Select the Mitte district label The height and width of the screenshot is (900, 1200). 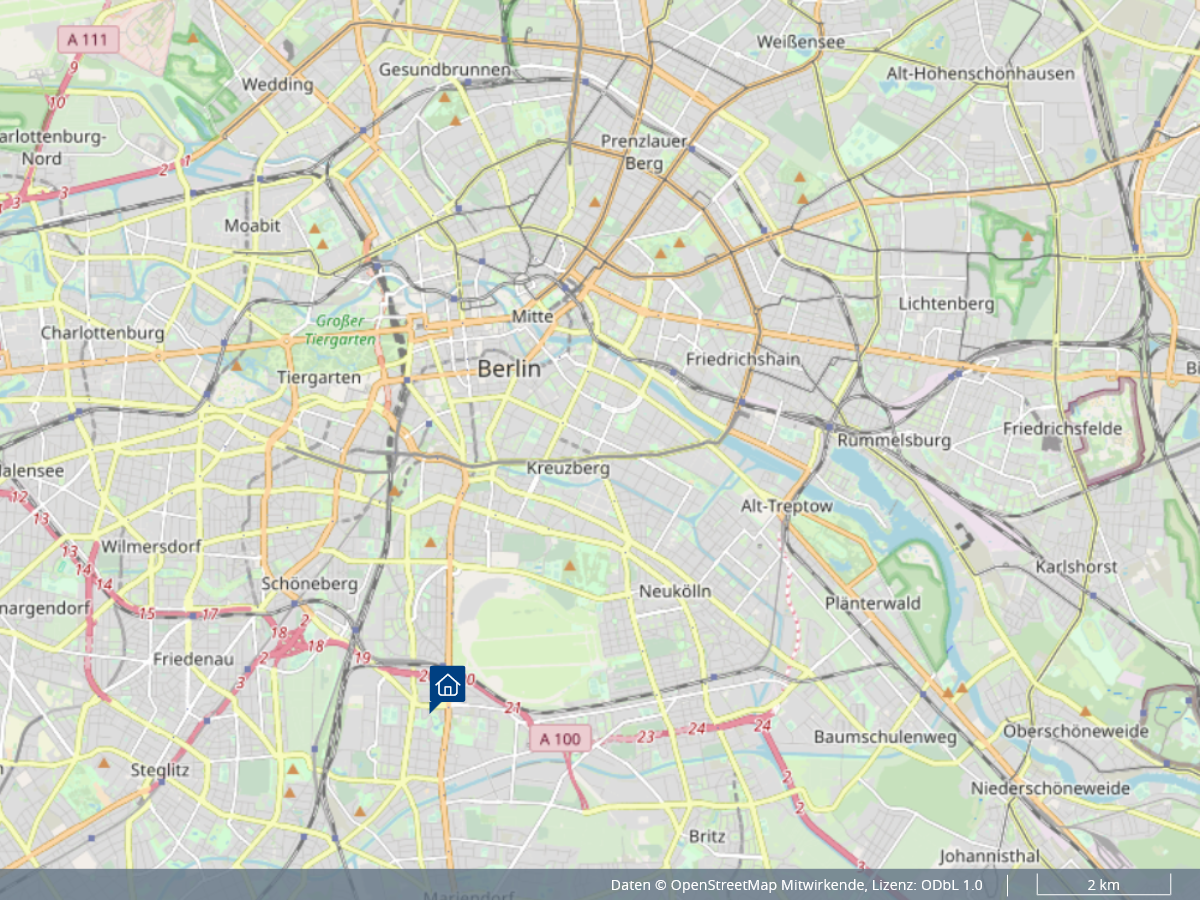click(x=532, y=316)
